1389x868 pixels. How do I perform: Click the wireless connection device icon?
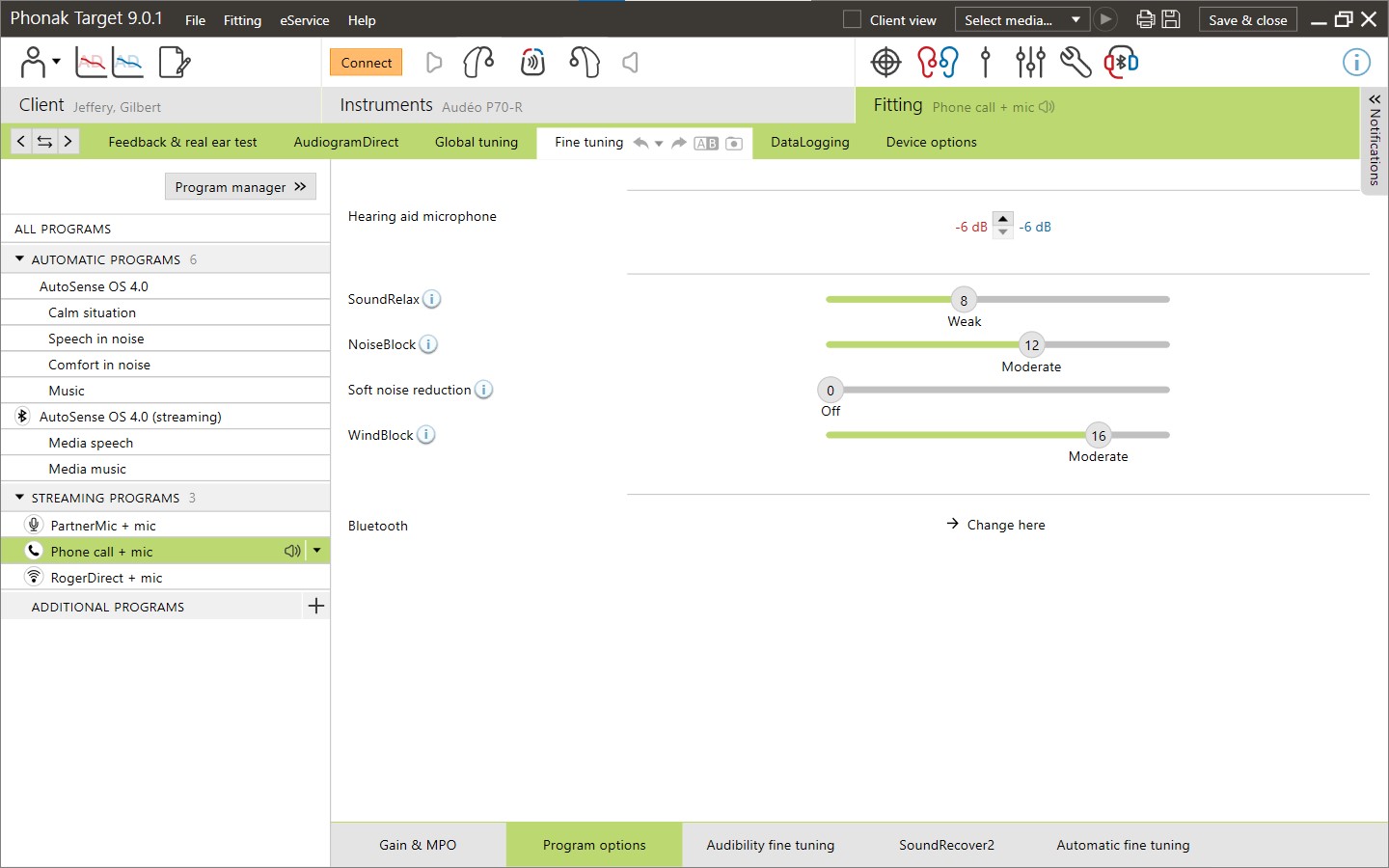coord(532,63)
